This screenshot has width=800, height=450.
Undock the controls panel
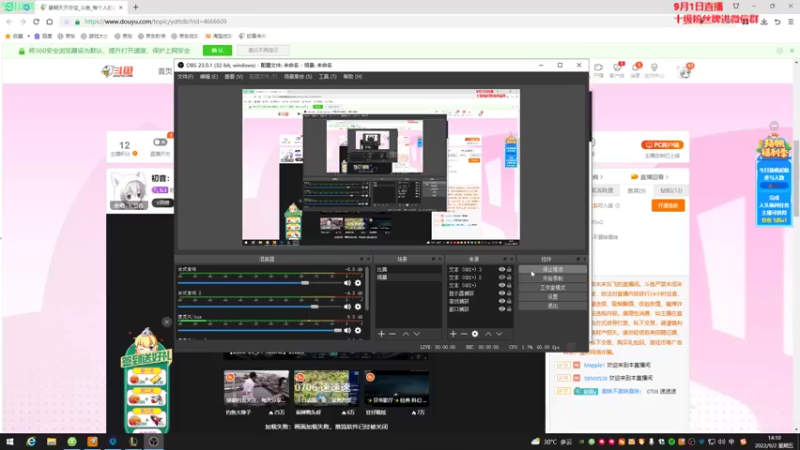[x=578, y=259]
